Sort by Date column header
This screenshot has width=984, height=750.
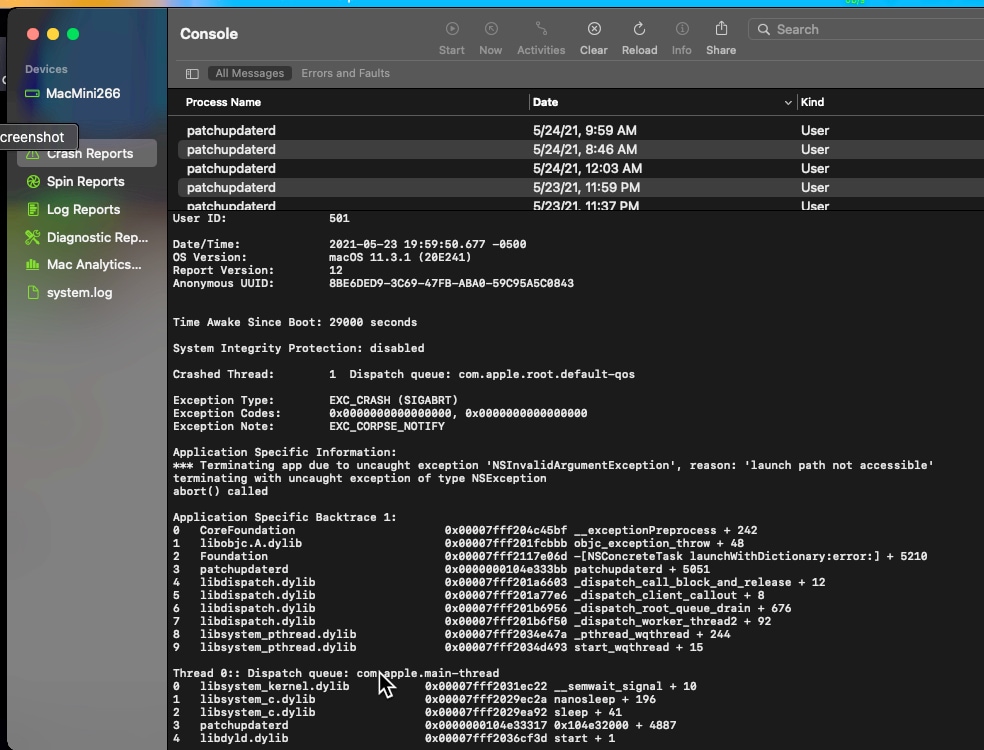545,102
